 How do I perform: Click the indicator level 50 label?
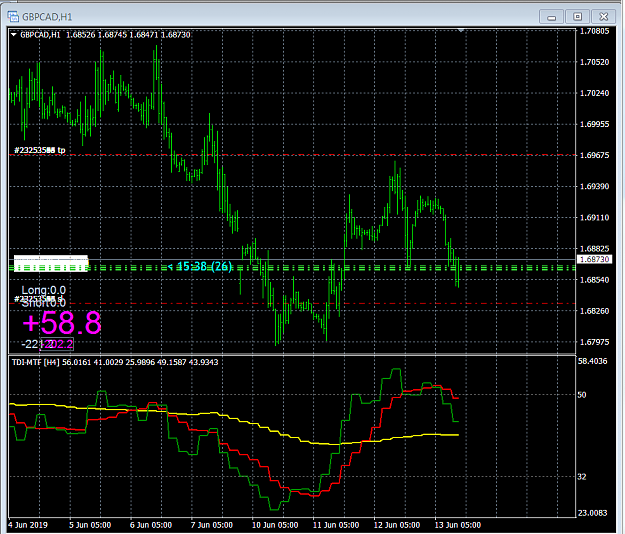click(582, 395)
